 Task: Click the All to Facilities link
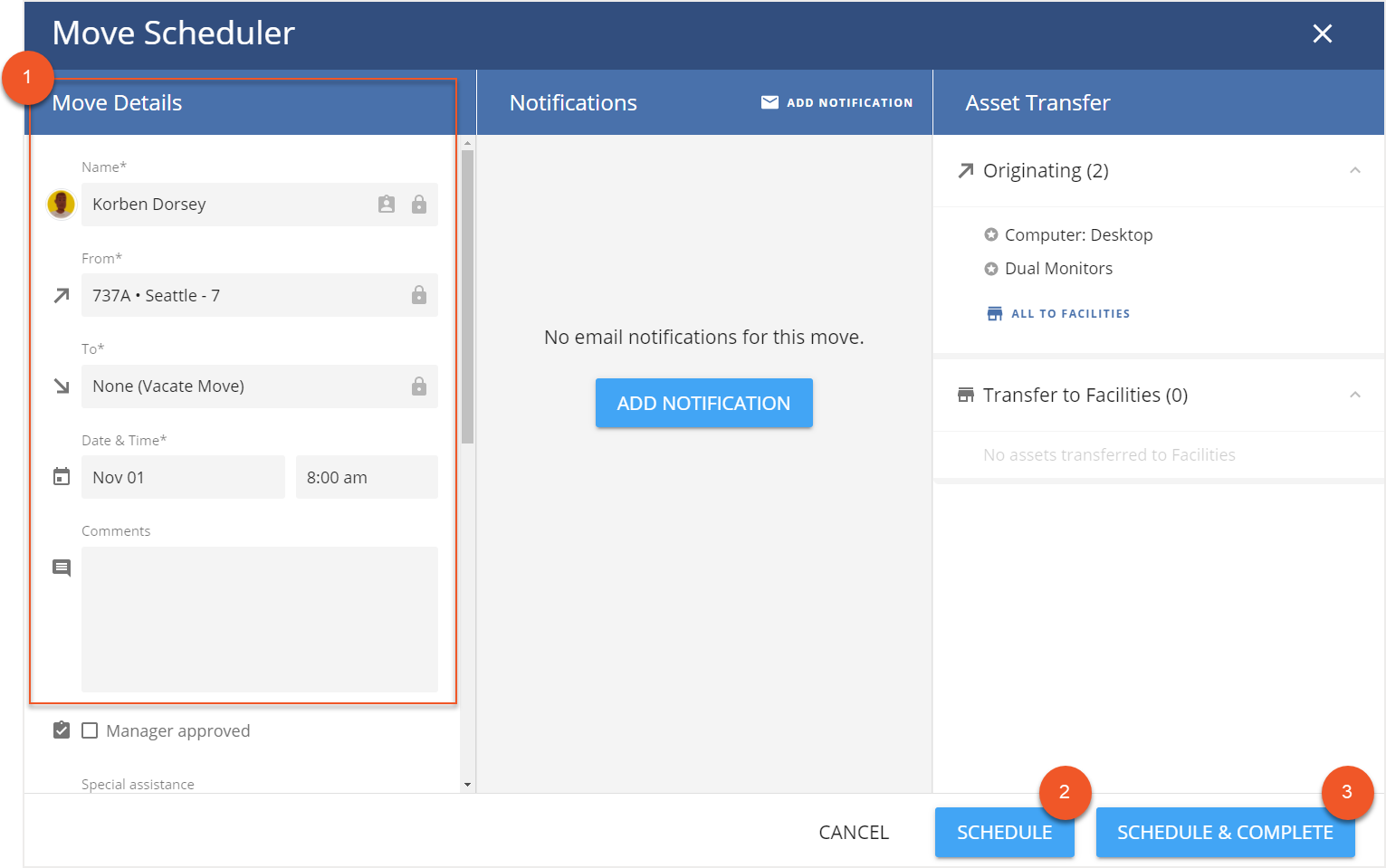click(1069, 314)
